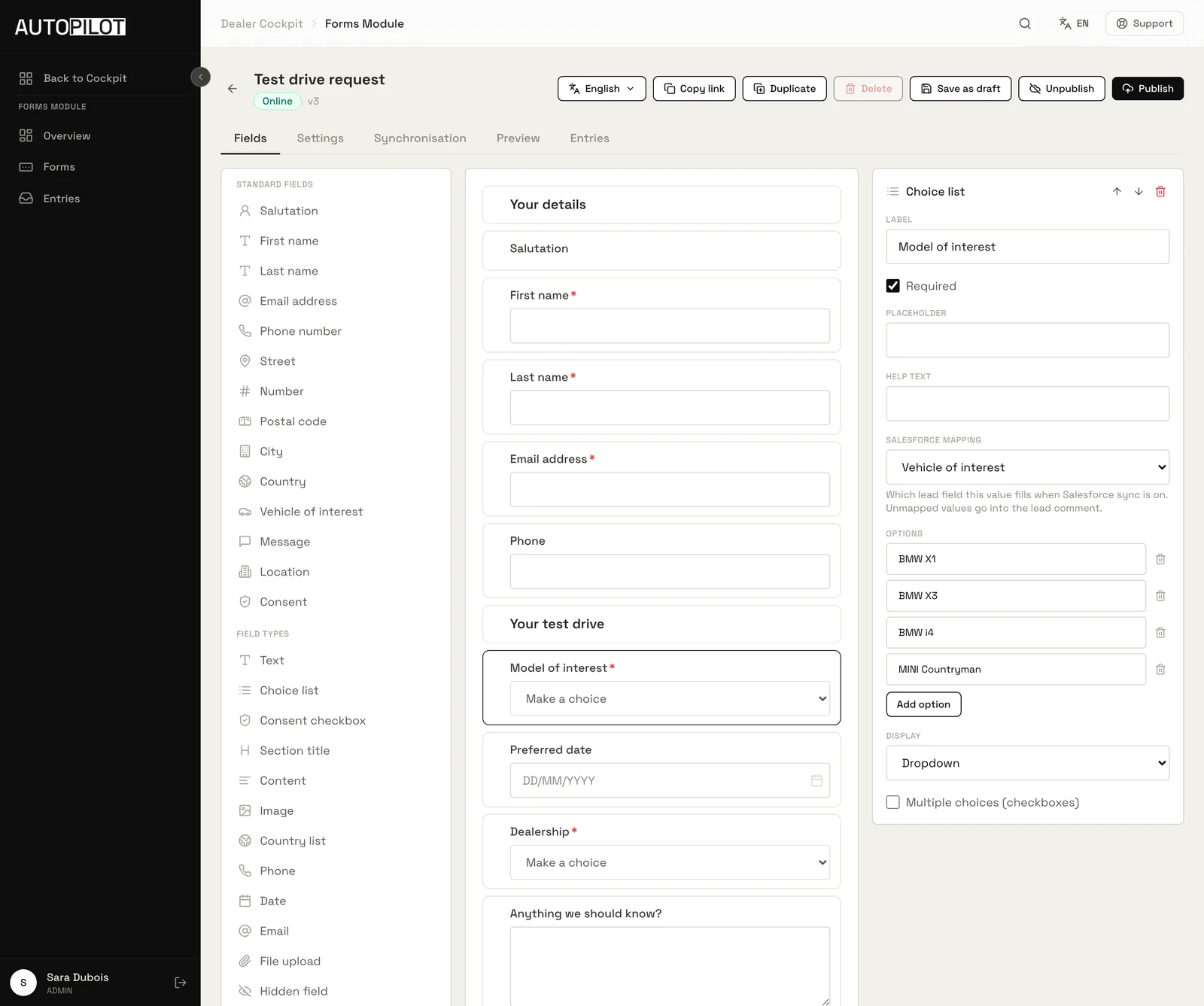The height and width of the screenshot is (1006, 1204).
Task: Open the Support button in header
Action: click(x=1145, y=23)
